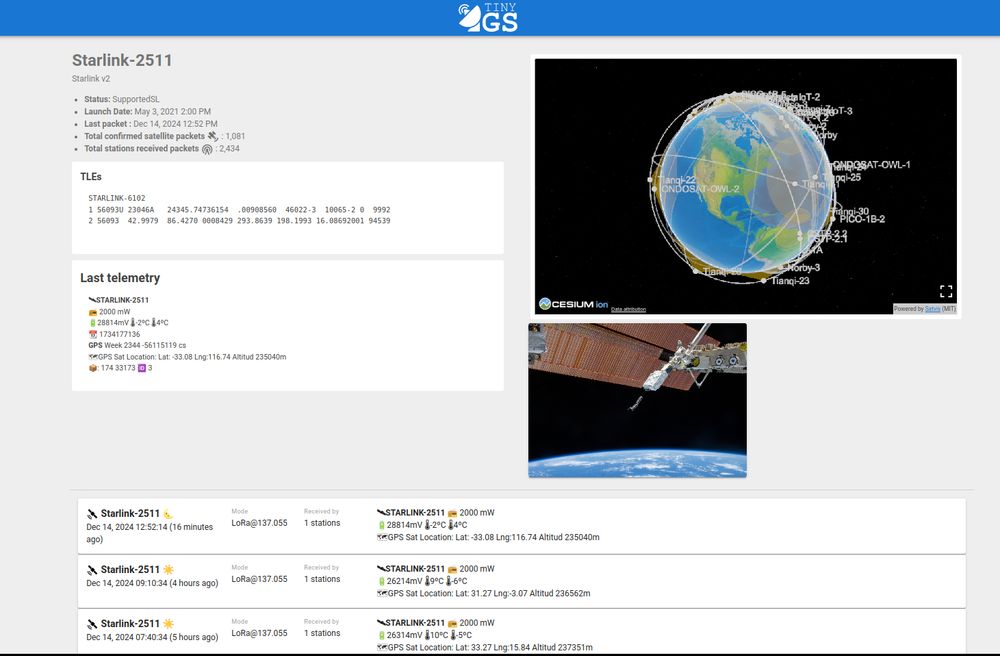The height and width of the screenshot is (656, 1000).
Task: Click the thermometer icon beside 9ºC
Action: (428, 581)
